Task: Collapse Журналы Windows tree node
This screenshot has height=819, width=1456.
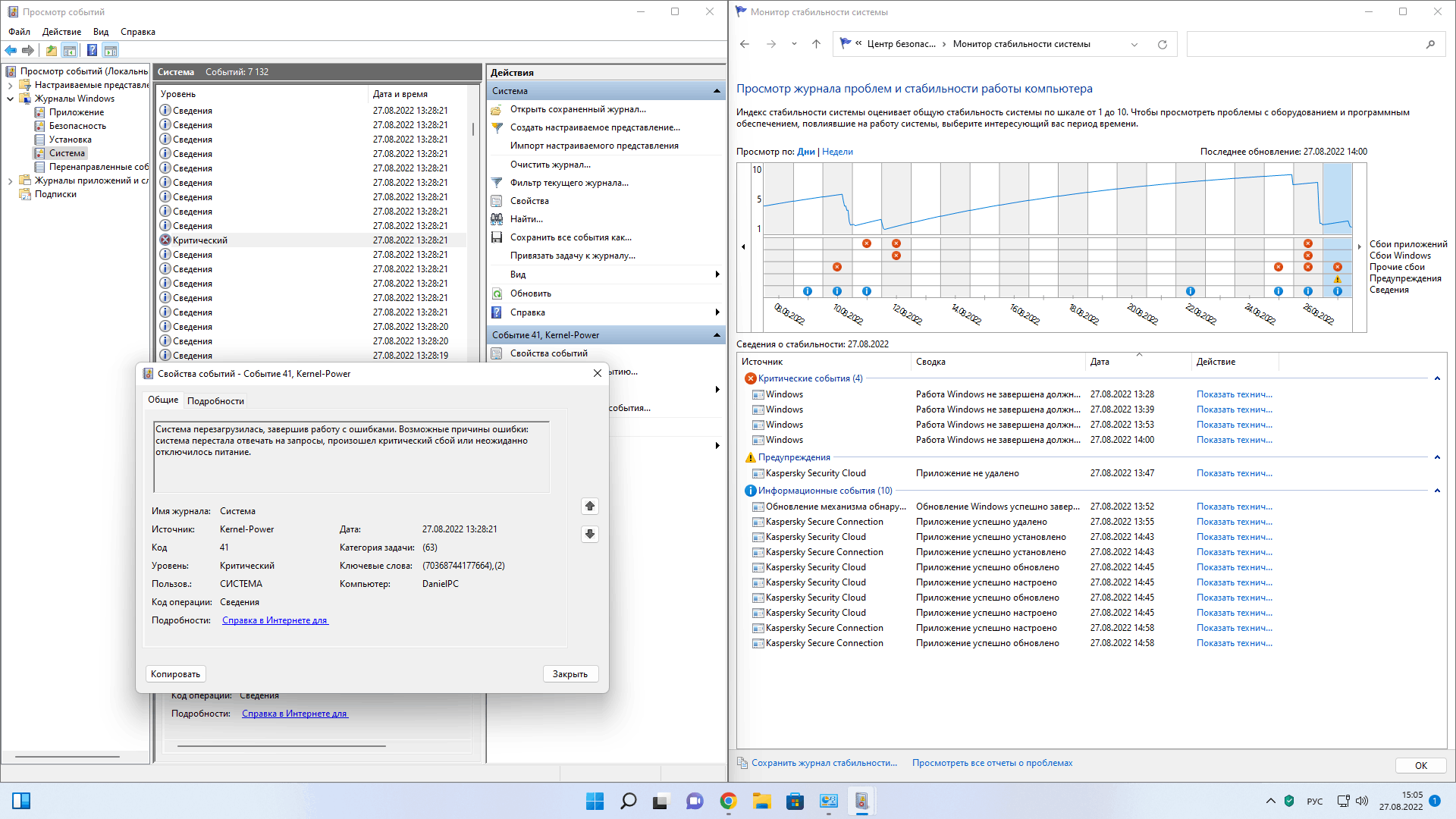Action: pos(10,99)
